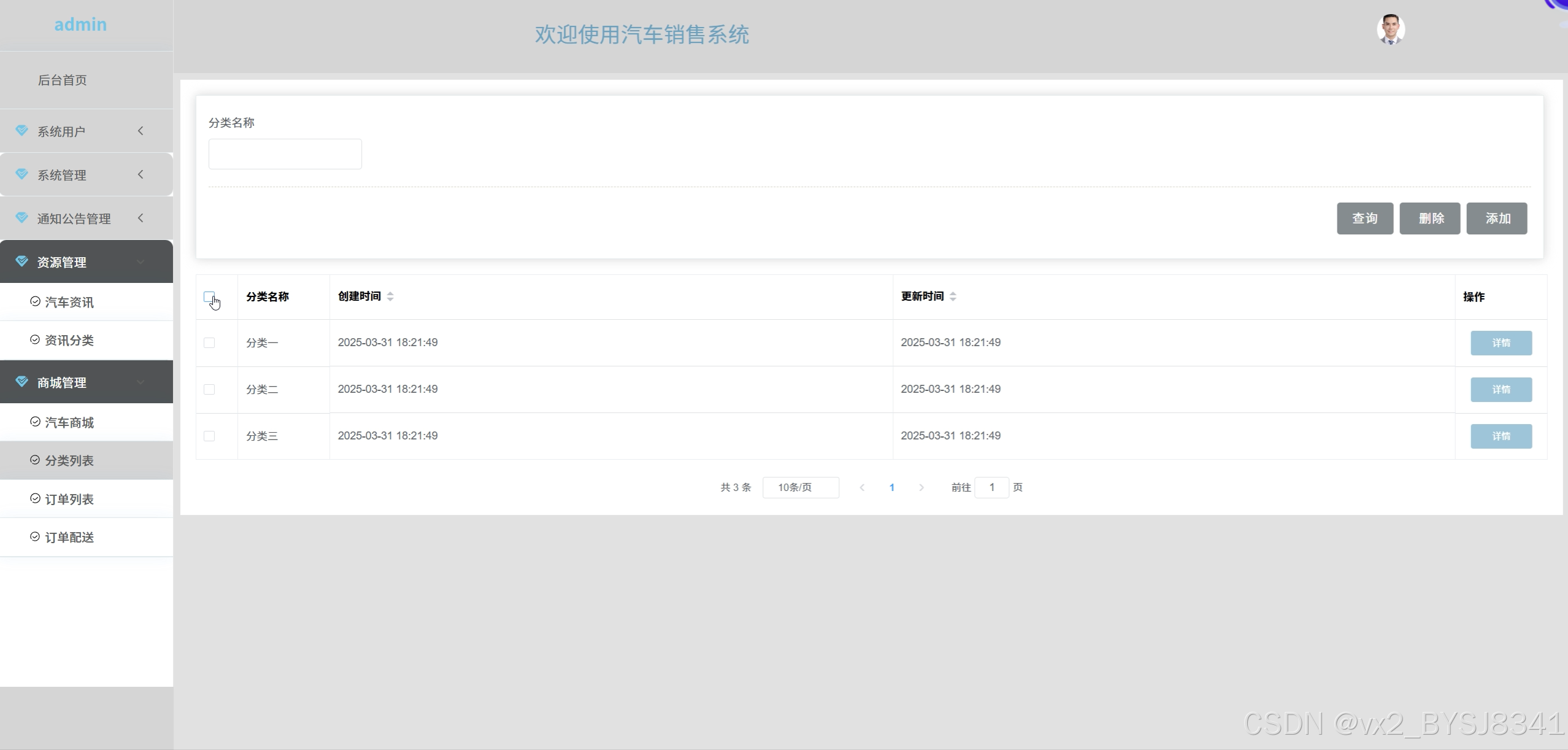Click diamond icon beside 通知公告管理
The height and width of the screenshot is (750, 1568).
click(22, 218)
